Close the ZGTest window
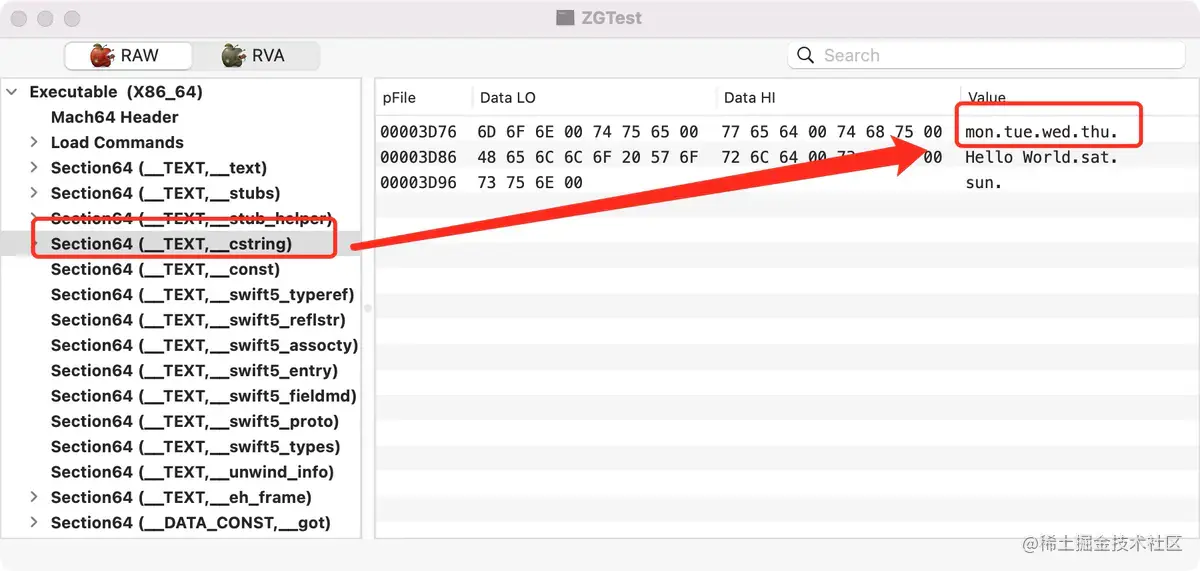Screen dimensions: 1200x571 click(x=20, y=19)
